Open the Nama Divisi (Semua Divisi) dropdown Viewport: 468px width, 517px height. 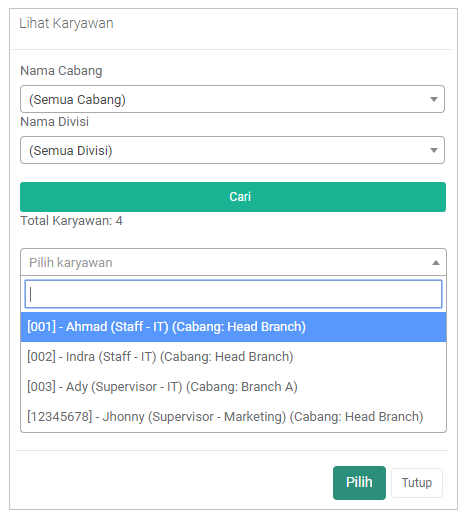232,150
